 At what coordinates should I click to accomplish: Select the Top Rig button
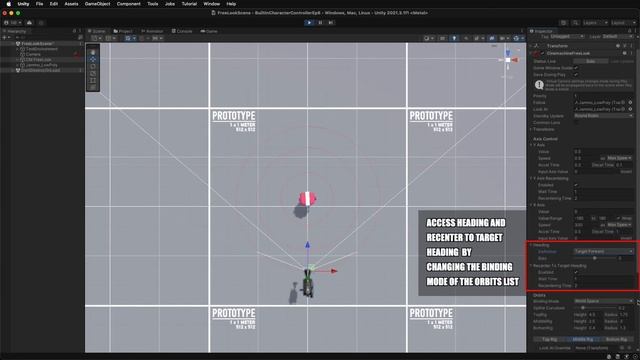pos(550,339)
